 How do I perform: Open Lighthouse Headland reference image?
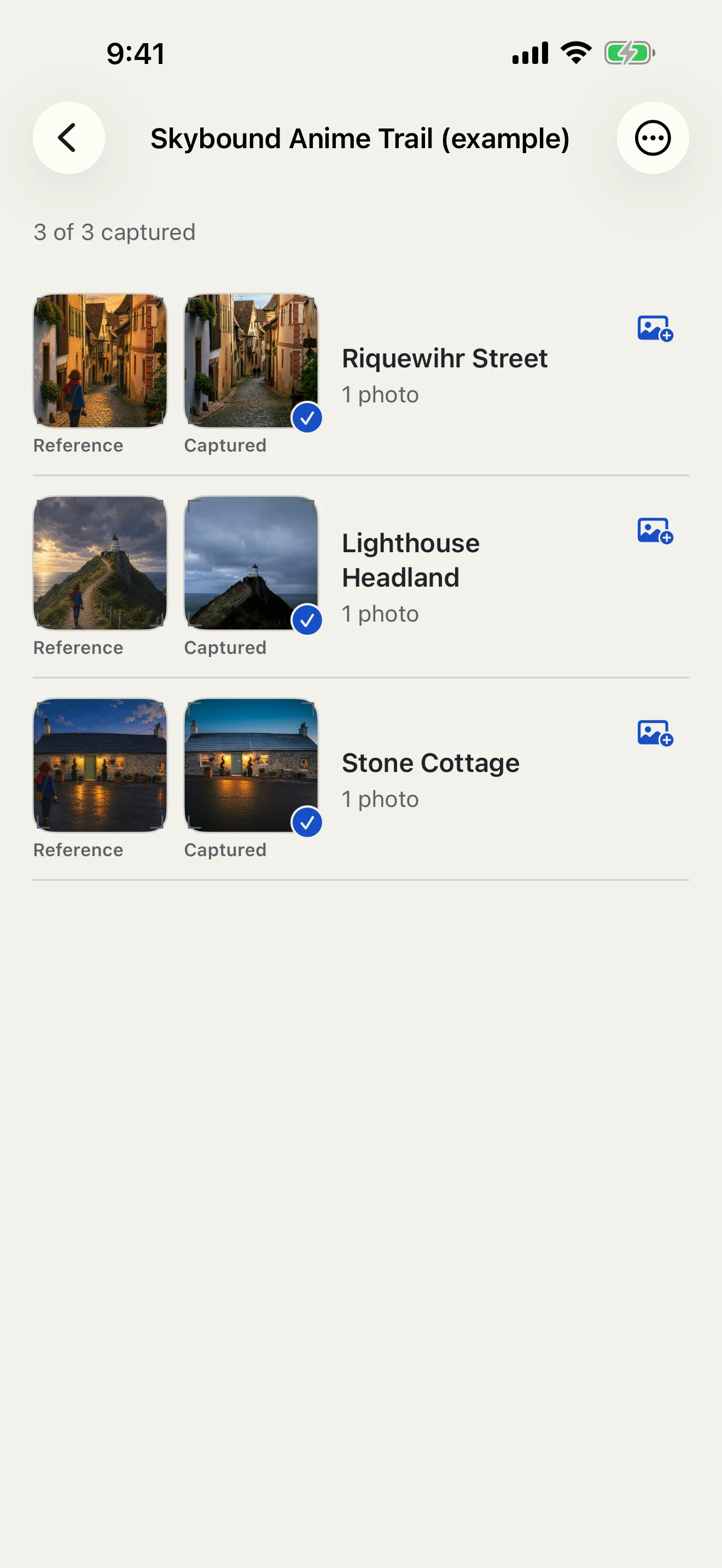pyautogui.click(x=100, y=563)
